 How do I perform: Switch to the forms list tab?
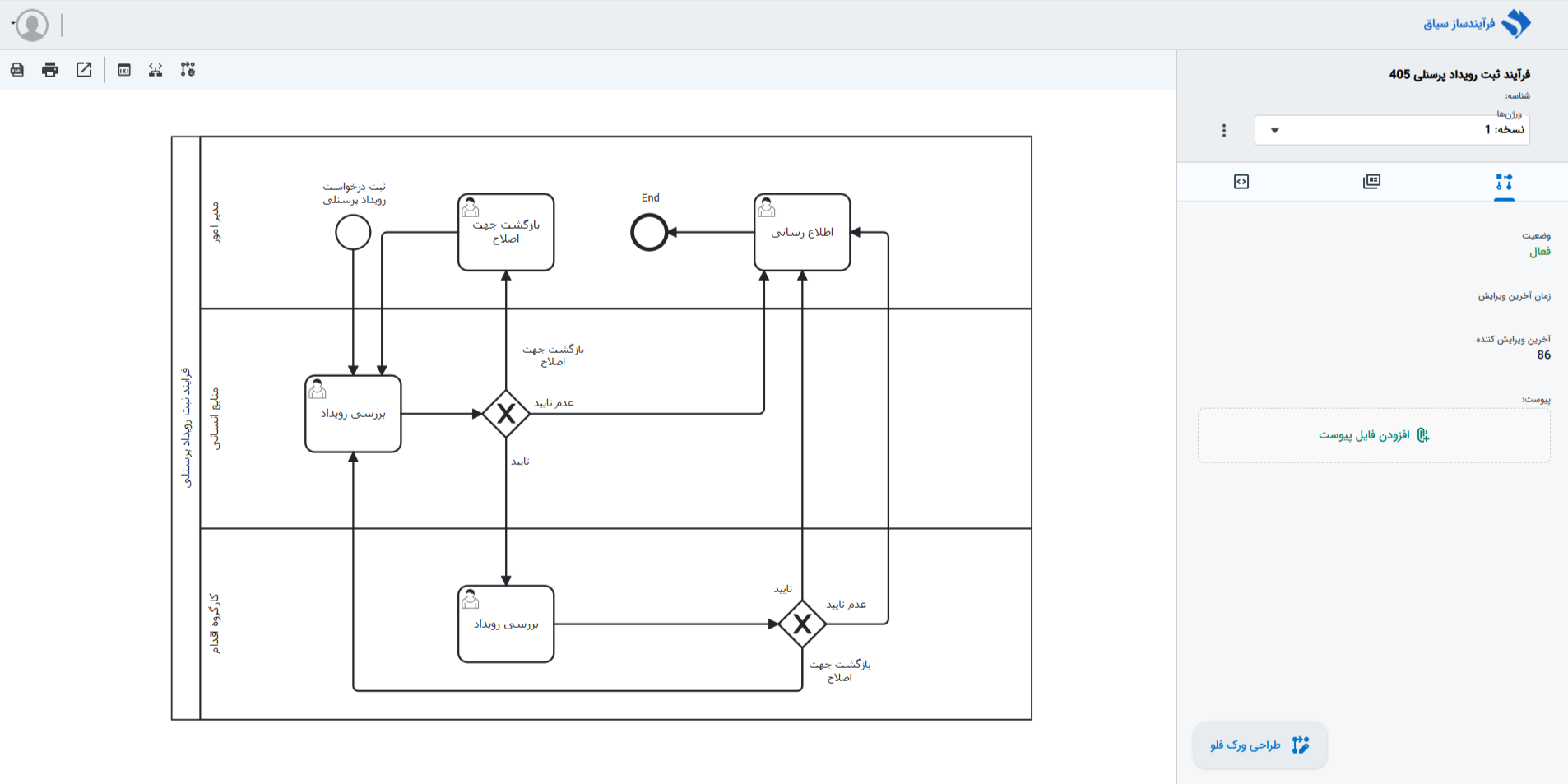pyautogui.click(x=1371, y=182)
